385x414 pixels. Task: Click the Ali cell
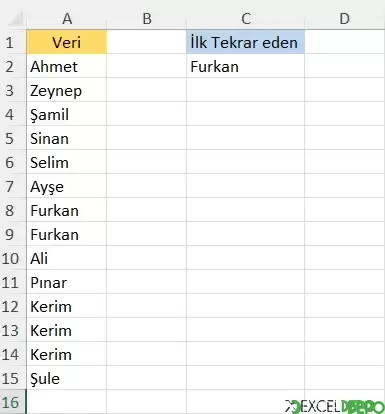[x=67, y=258]
